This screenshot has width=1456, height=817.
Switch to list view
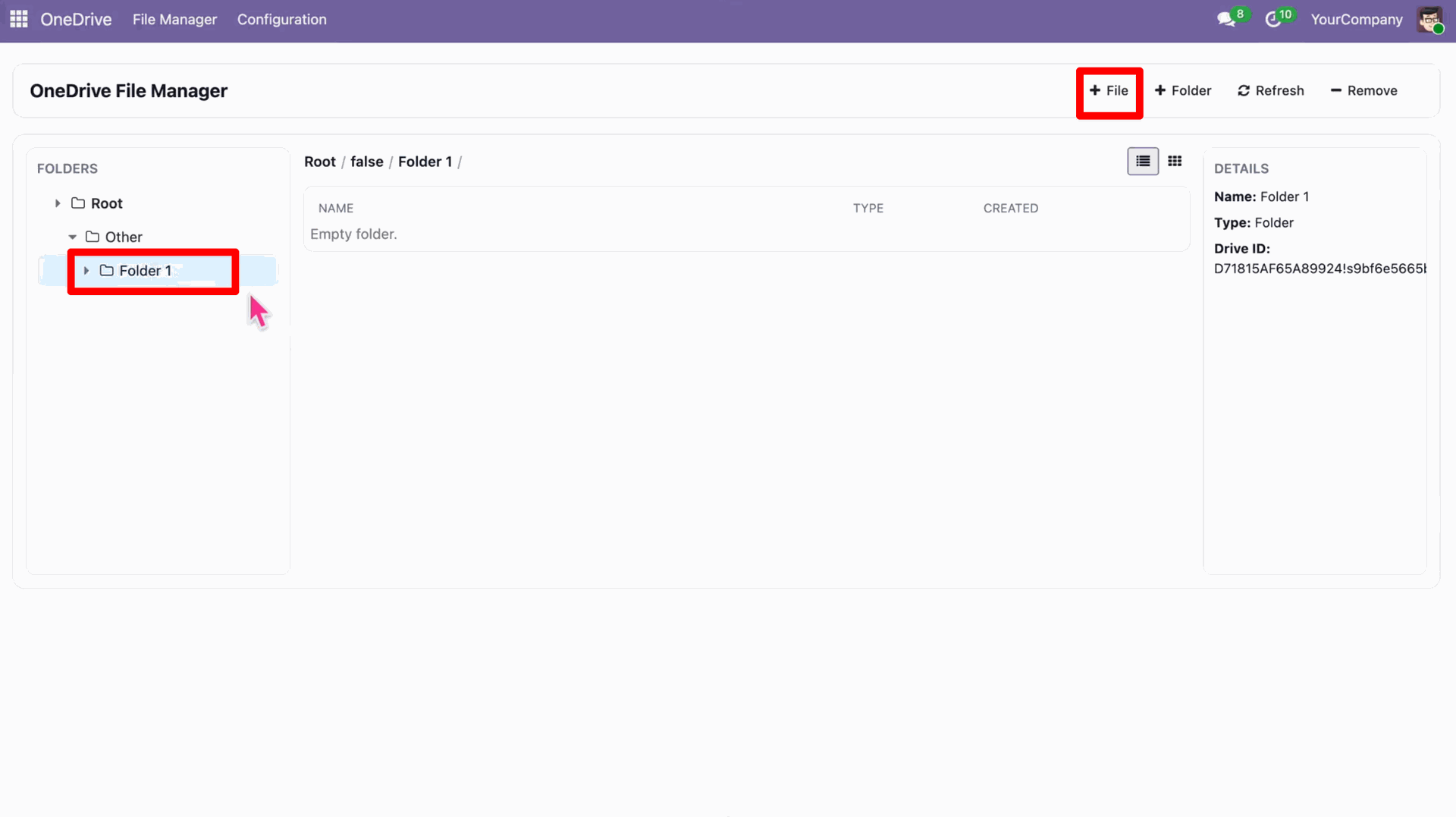coord(1143,161)
